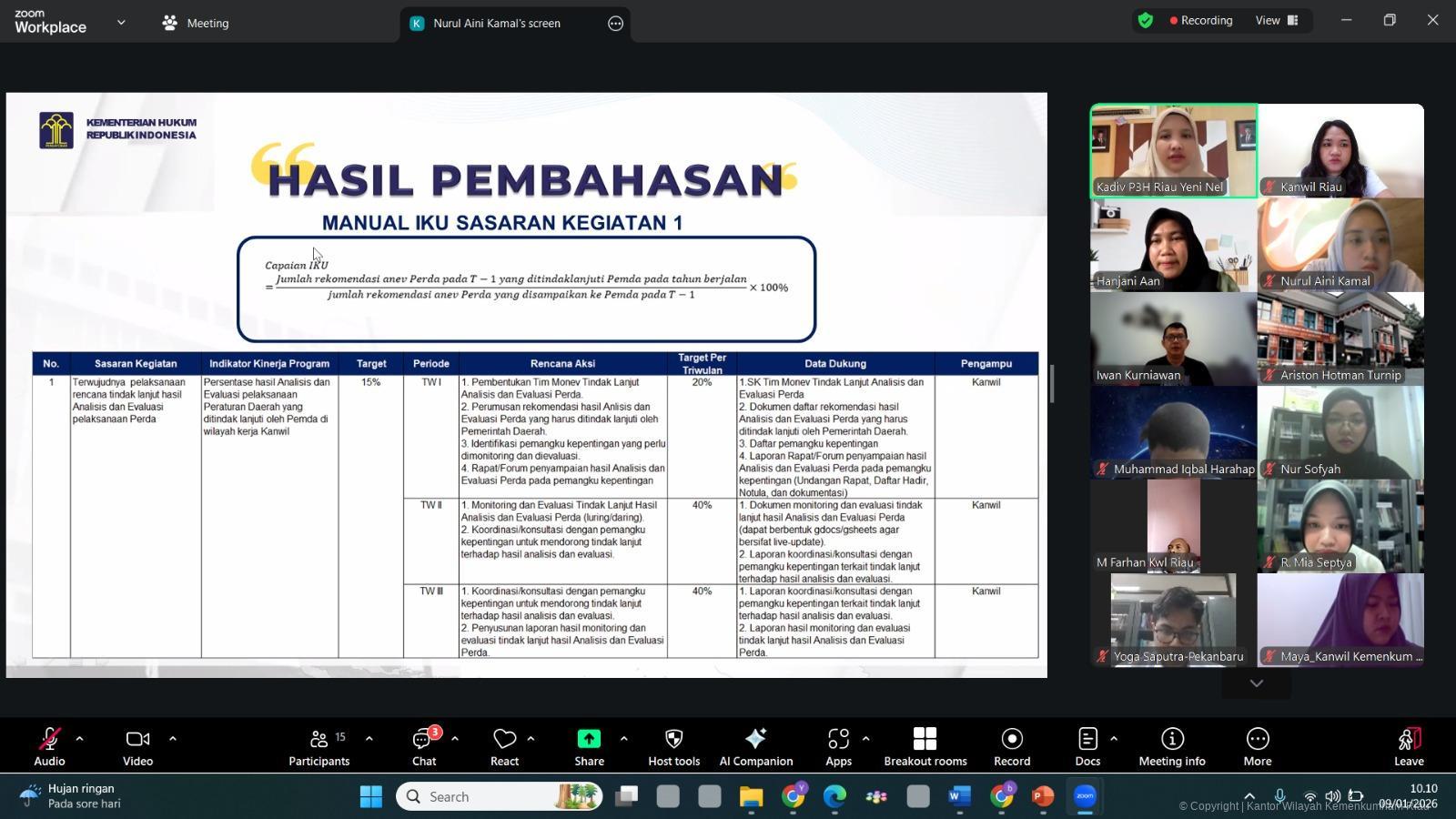The height and width of the screenshot is (819, 1456).
Task: Open the View layout menu
Action: [1277, 20]
